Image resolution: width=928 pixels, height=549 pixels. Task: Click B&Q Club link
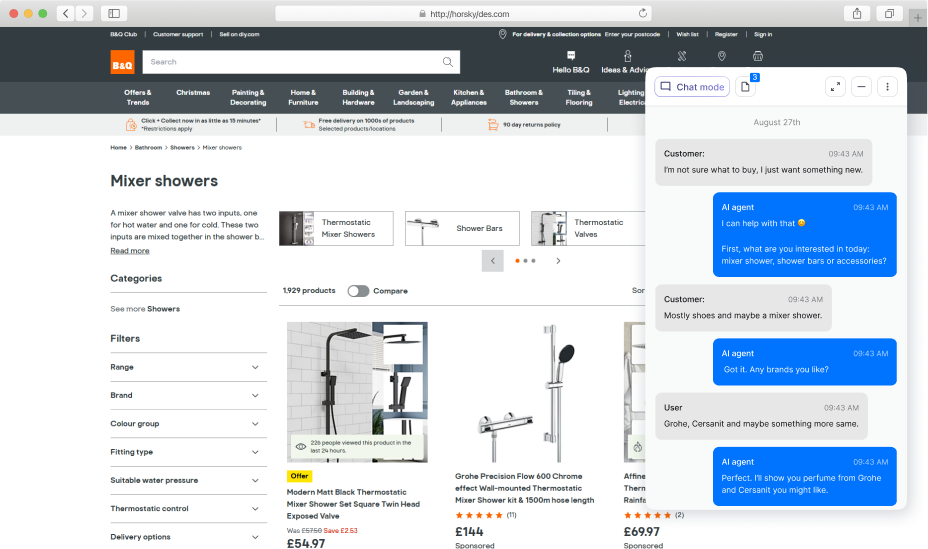[124, 34]
